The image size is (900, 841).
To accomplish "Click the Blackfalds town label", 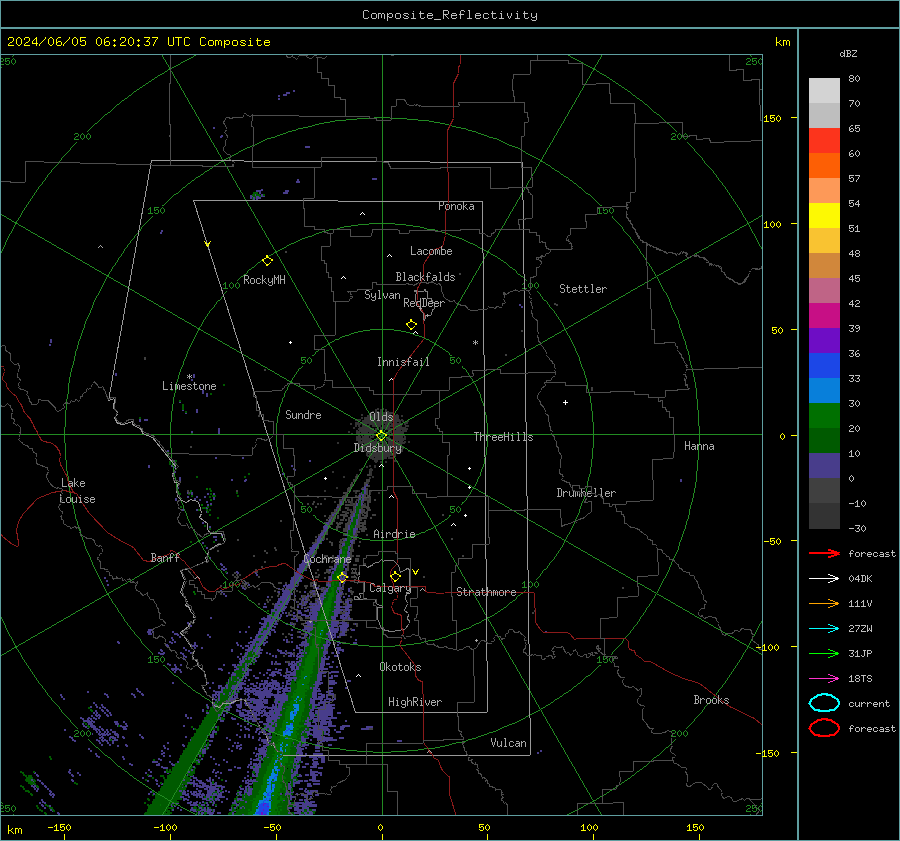I will tap(425, 277).
